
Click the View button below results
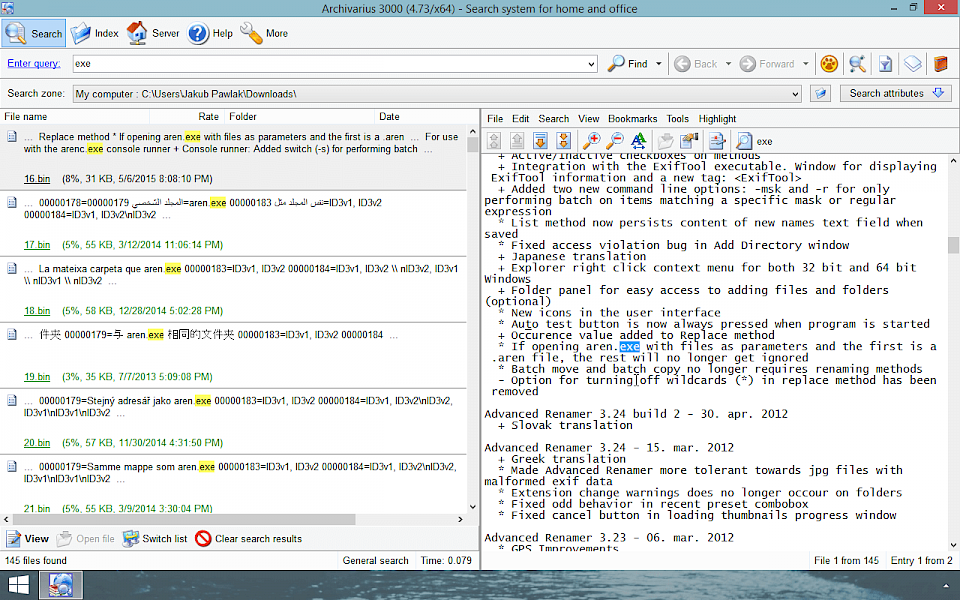(28, 539)
